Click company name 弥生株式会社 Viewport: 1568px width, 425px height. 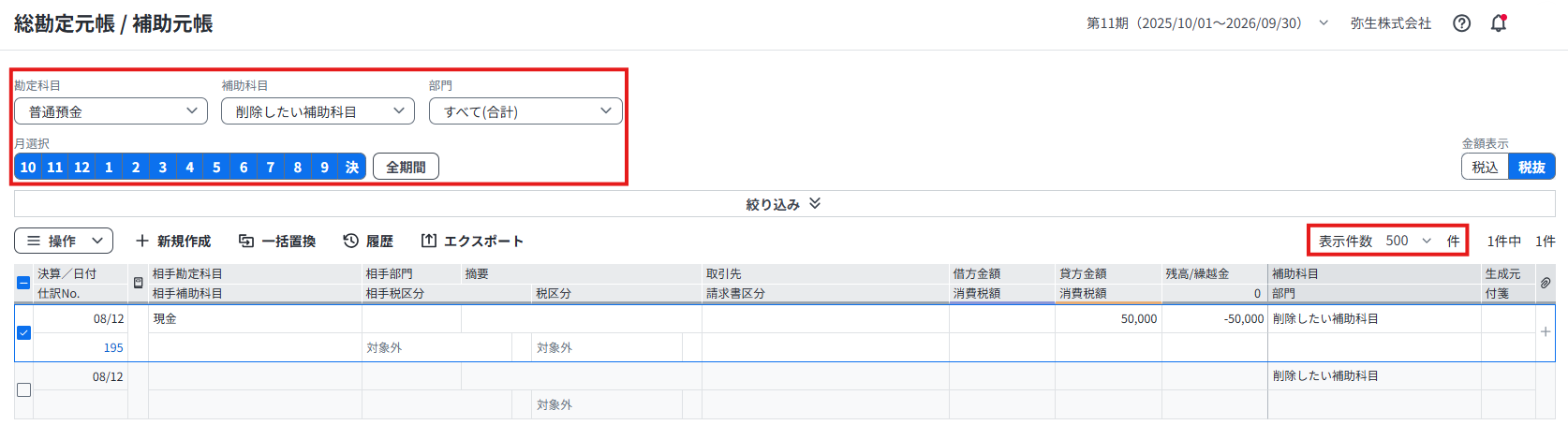tap(1391, 23)
